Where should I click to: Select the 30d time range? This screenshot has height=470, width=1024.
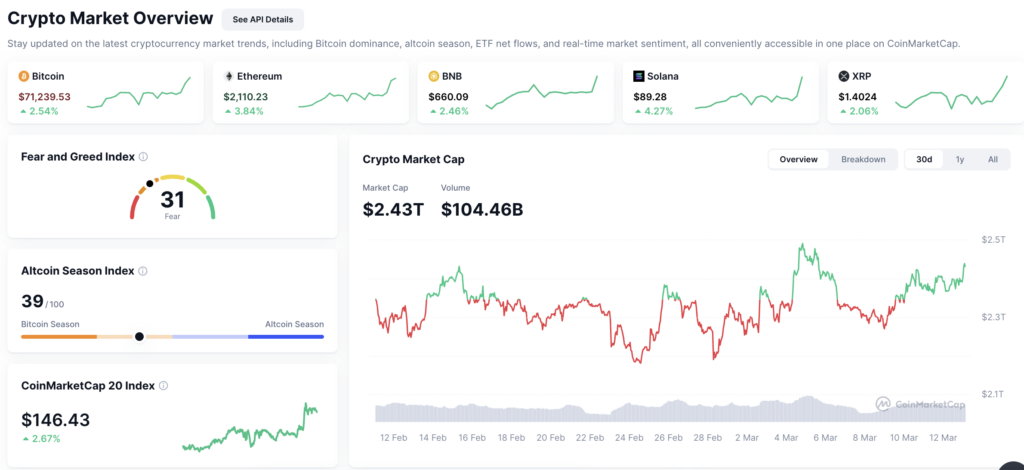pyautogui.click(x=924, y=159)
